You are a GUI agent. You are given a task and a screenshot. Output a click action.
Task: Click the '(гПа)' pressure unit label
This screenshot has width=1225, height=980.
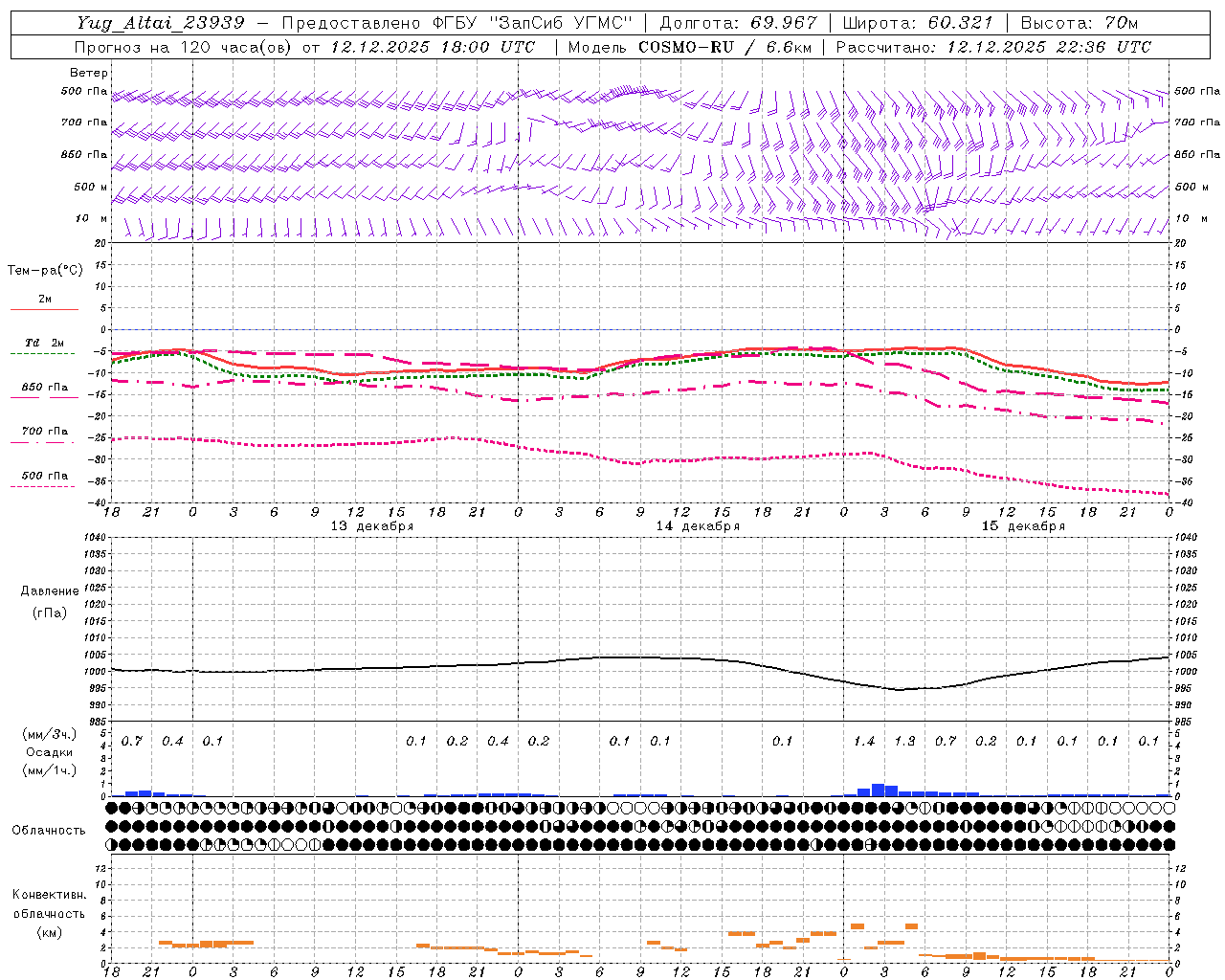50,612
